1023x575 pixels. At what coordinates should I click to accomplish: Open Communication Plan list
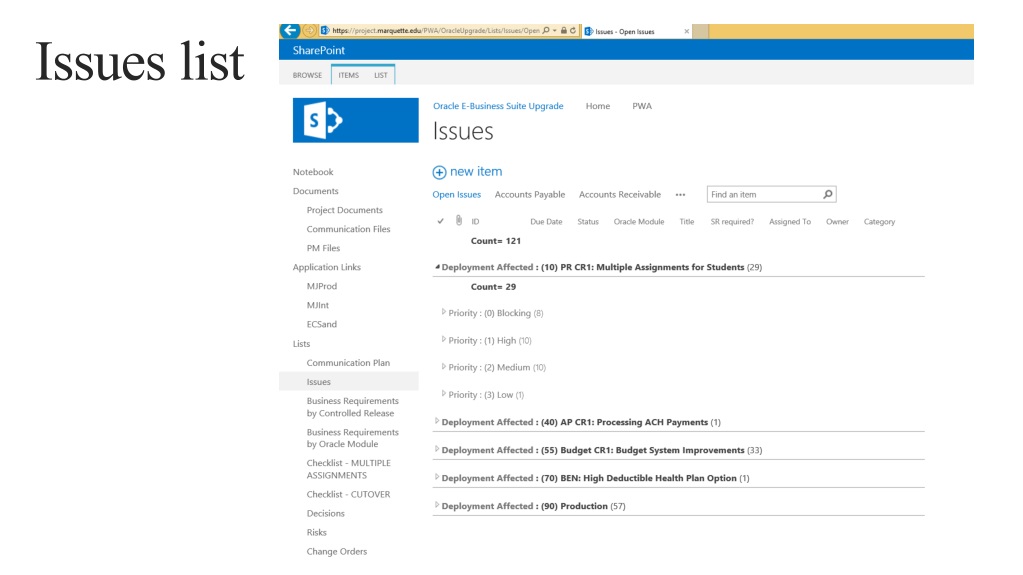click(348, 362)
